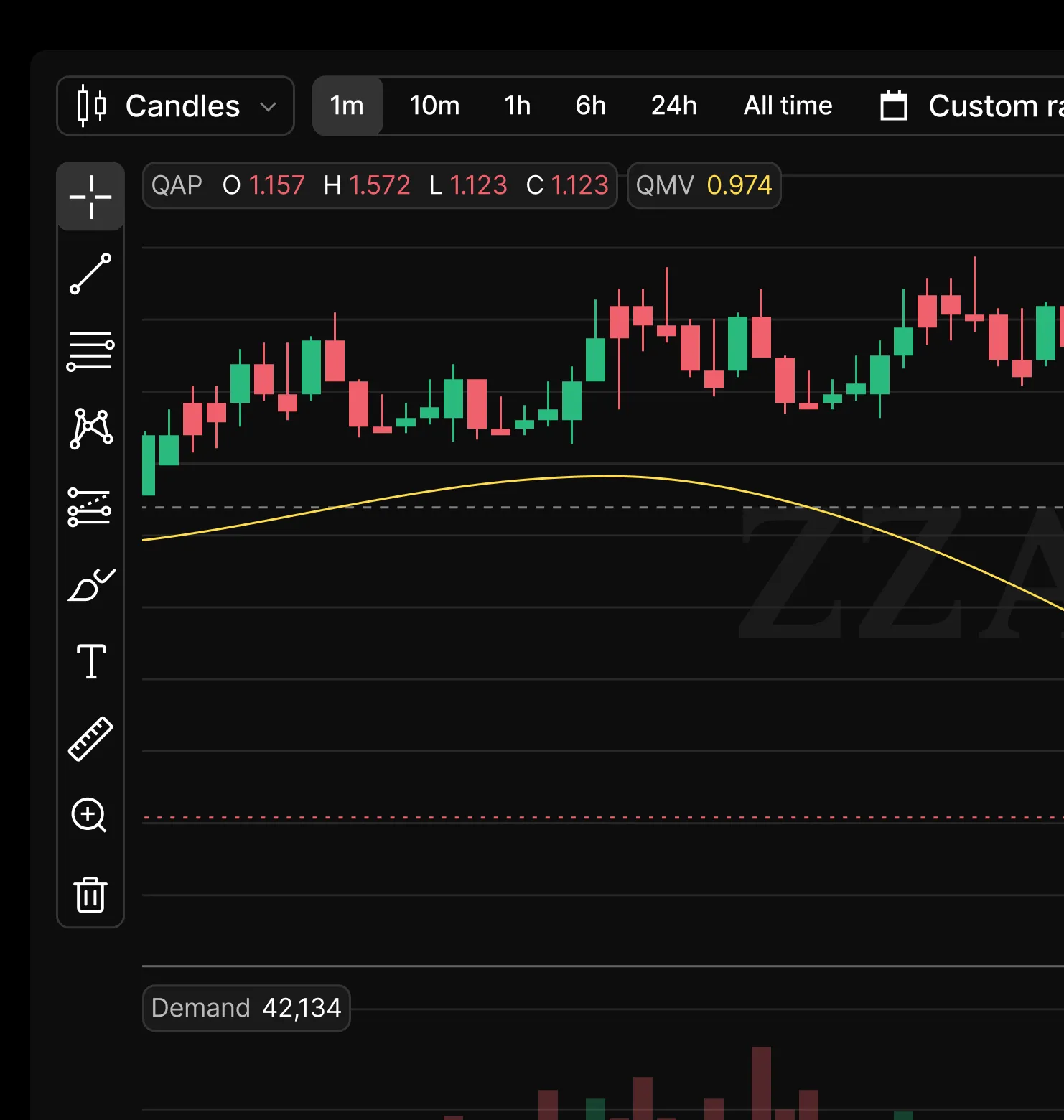Open the Custom range picker

pos(971,106)
